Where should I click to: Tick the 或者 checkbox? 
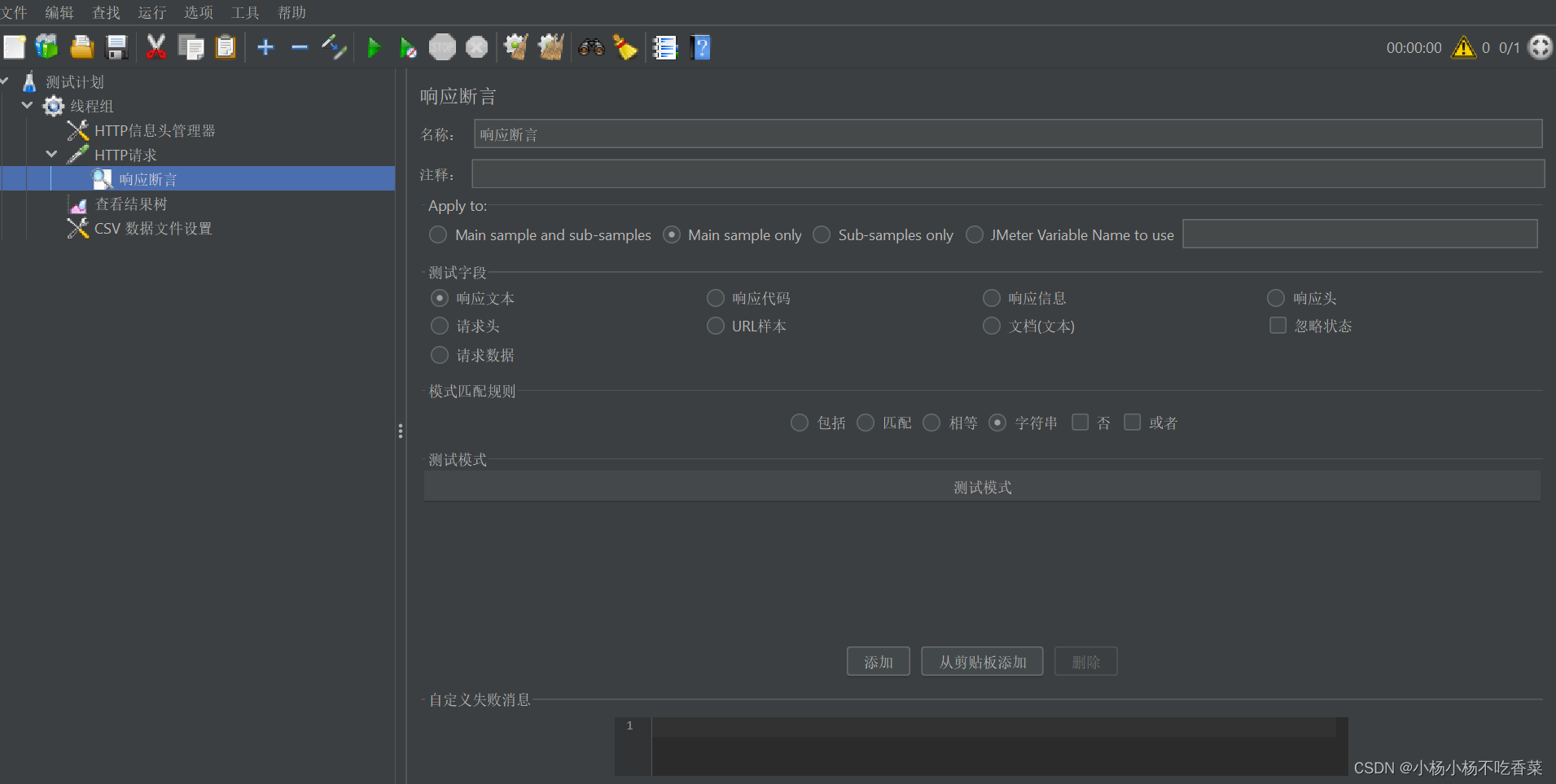[x=1132, y=422]
